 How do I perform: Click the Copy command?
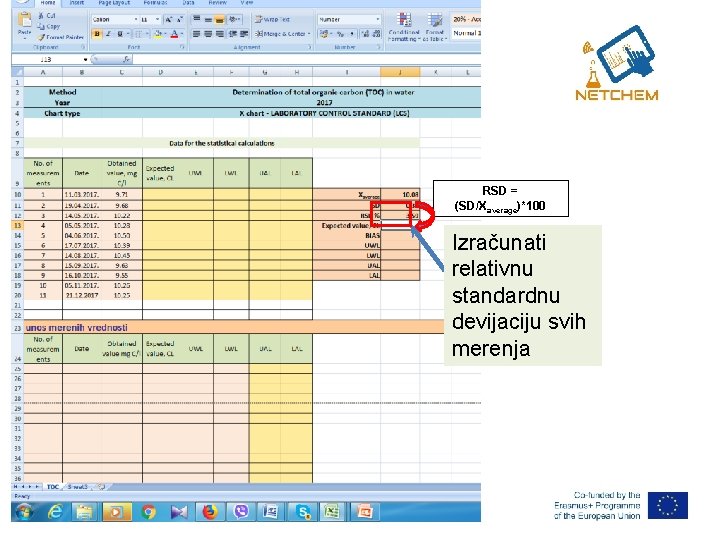[49, 26]
